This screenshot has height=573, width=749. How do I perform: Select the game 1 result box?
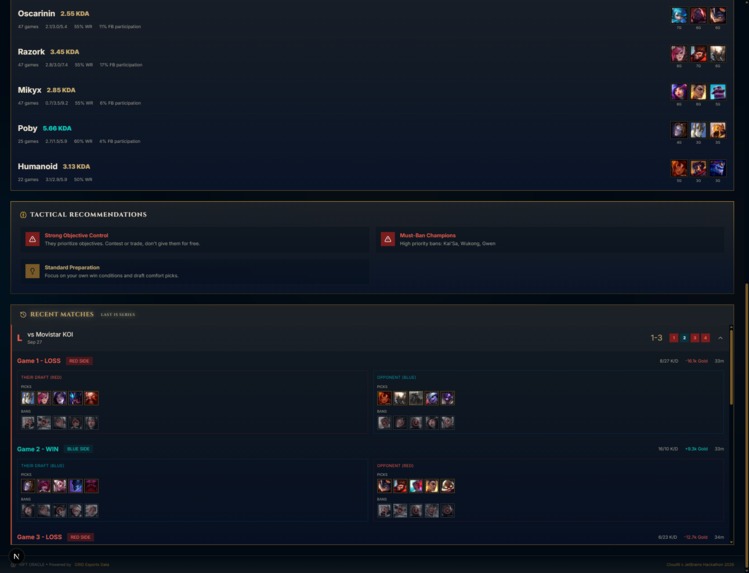tap(674, 338)
